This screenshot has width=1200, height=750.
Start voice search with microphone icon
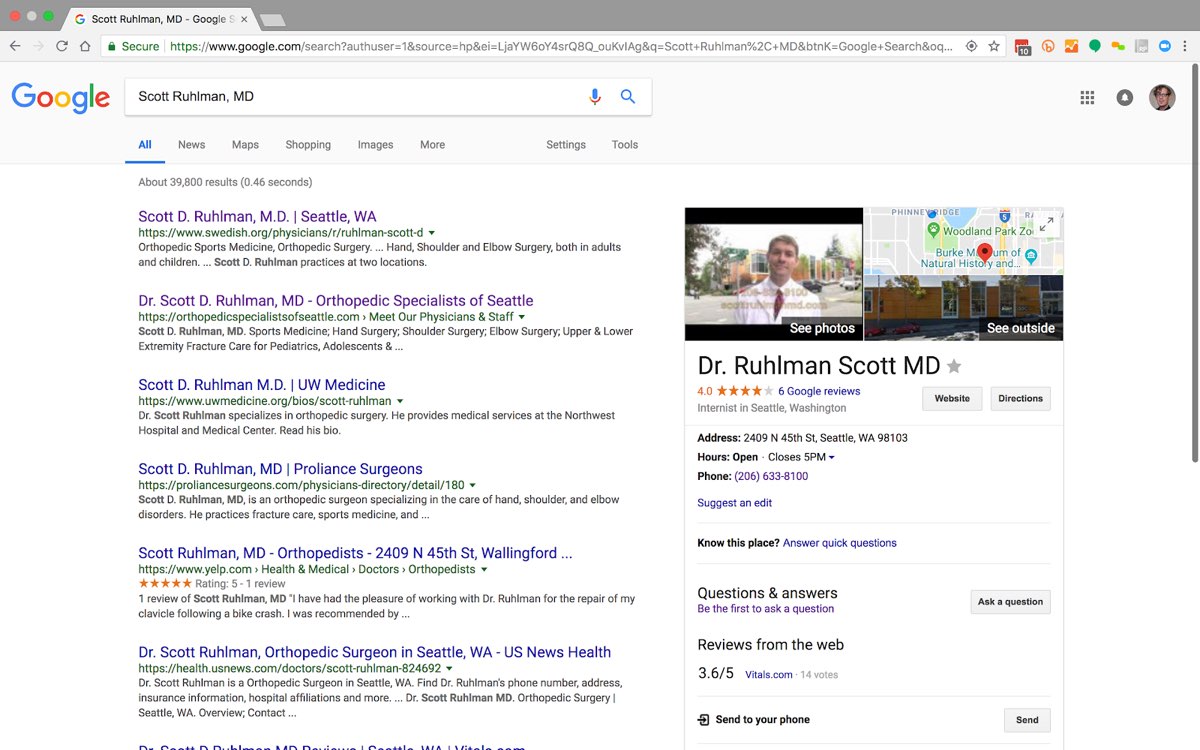tap(595, 97)
